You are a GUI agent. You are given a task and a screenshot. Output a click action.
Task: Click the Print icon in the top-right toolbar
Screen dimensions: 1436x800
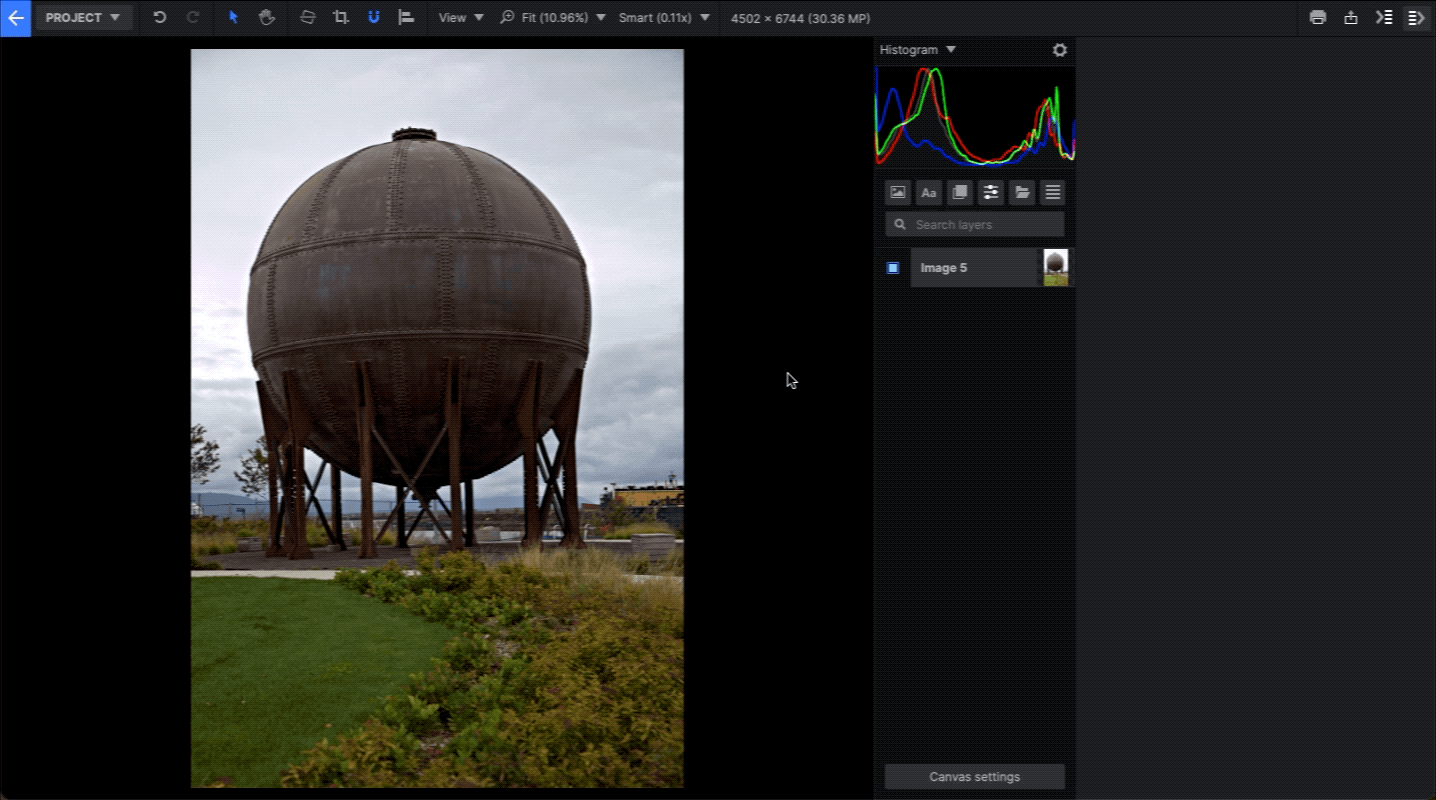click(x=1318, y=17)
